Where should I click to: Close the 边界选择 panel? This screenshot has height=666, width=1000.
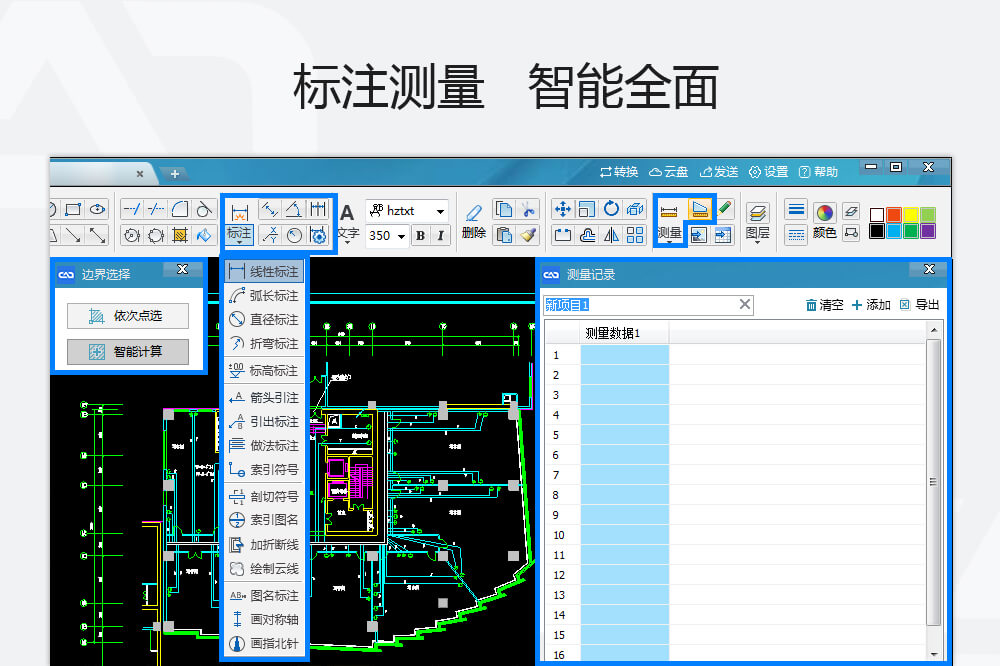(182, 269)
